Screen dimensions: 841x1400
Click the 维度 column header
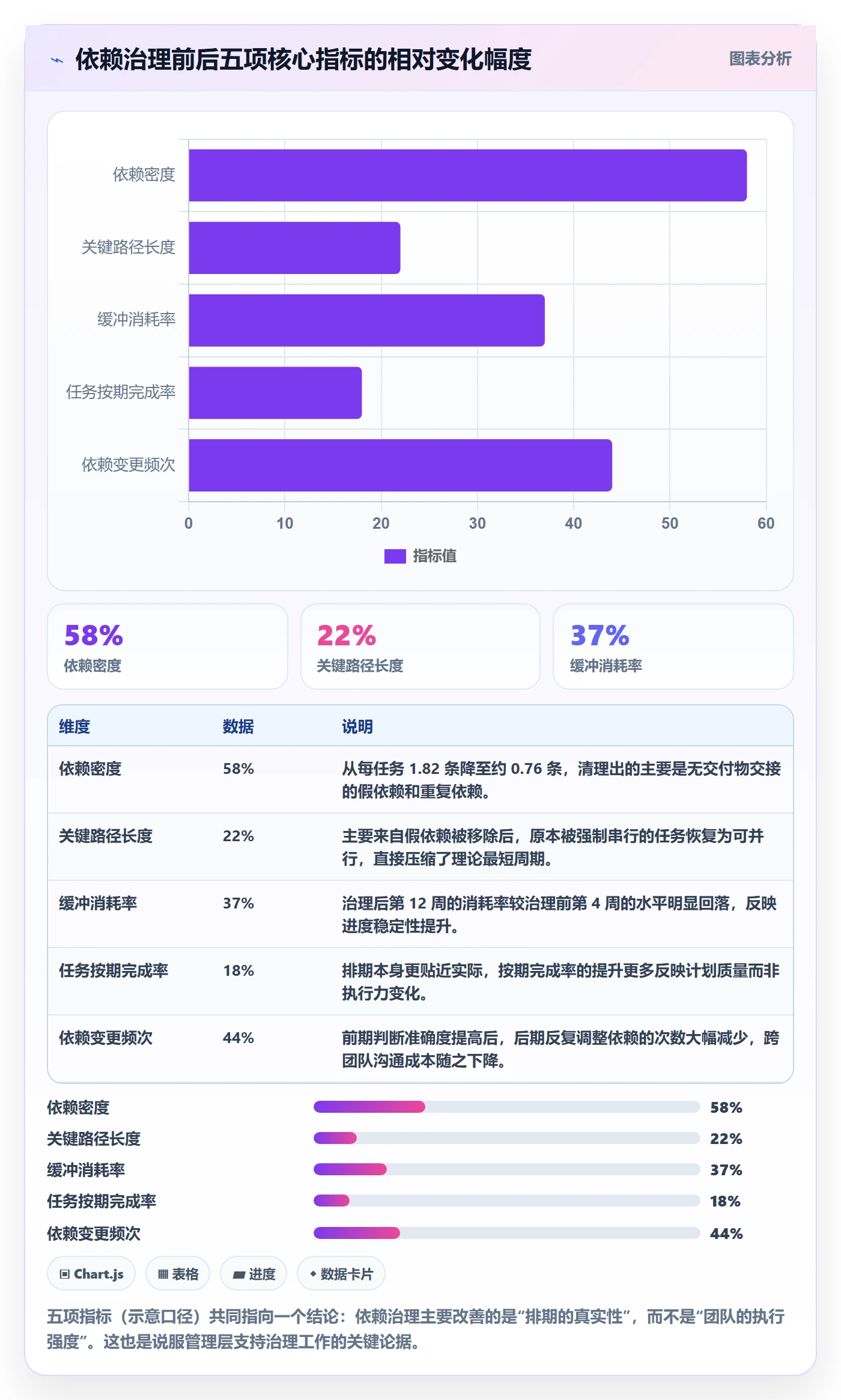(74, 726)
